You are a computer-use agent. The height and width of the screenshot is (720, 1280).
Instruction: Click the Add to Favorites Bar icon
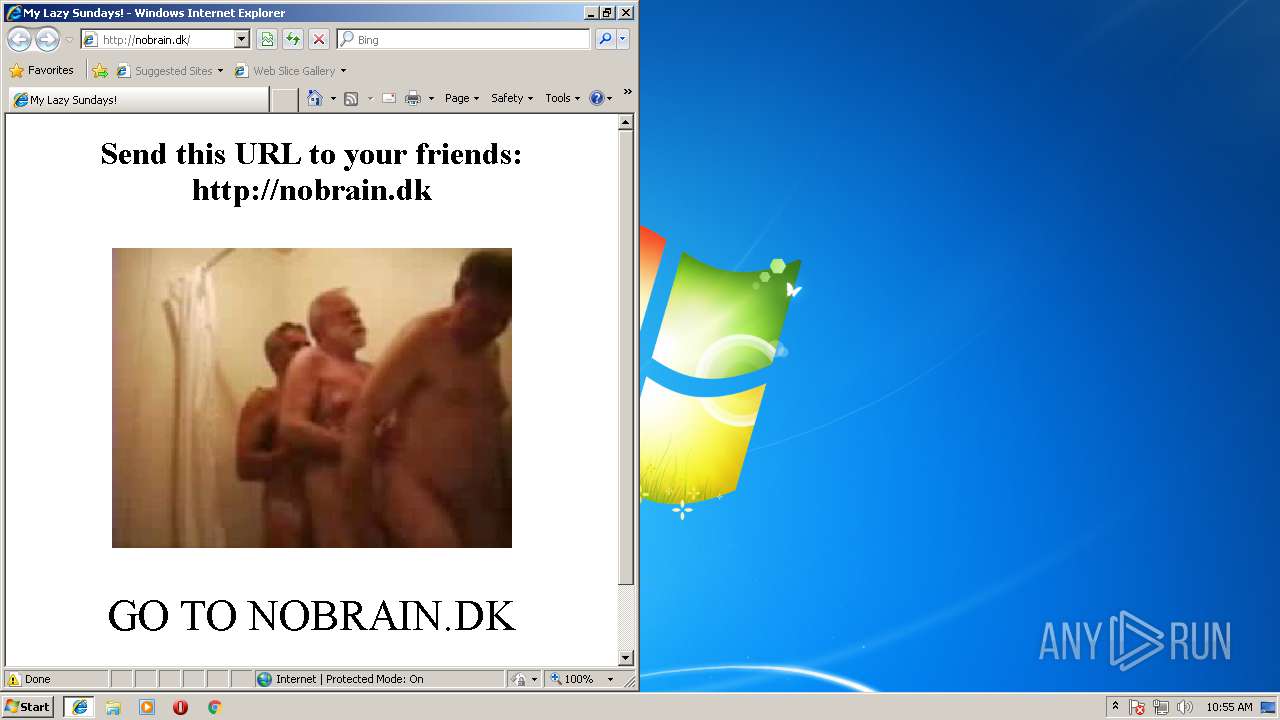[x=100, y=71]
